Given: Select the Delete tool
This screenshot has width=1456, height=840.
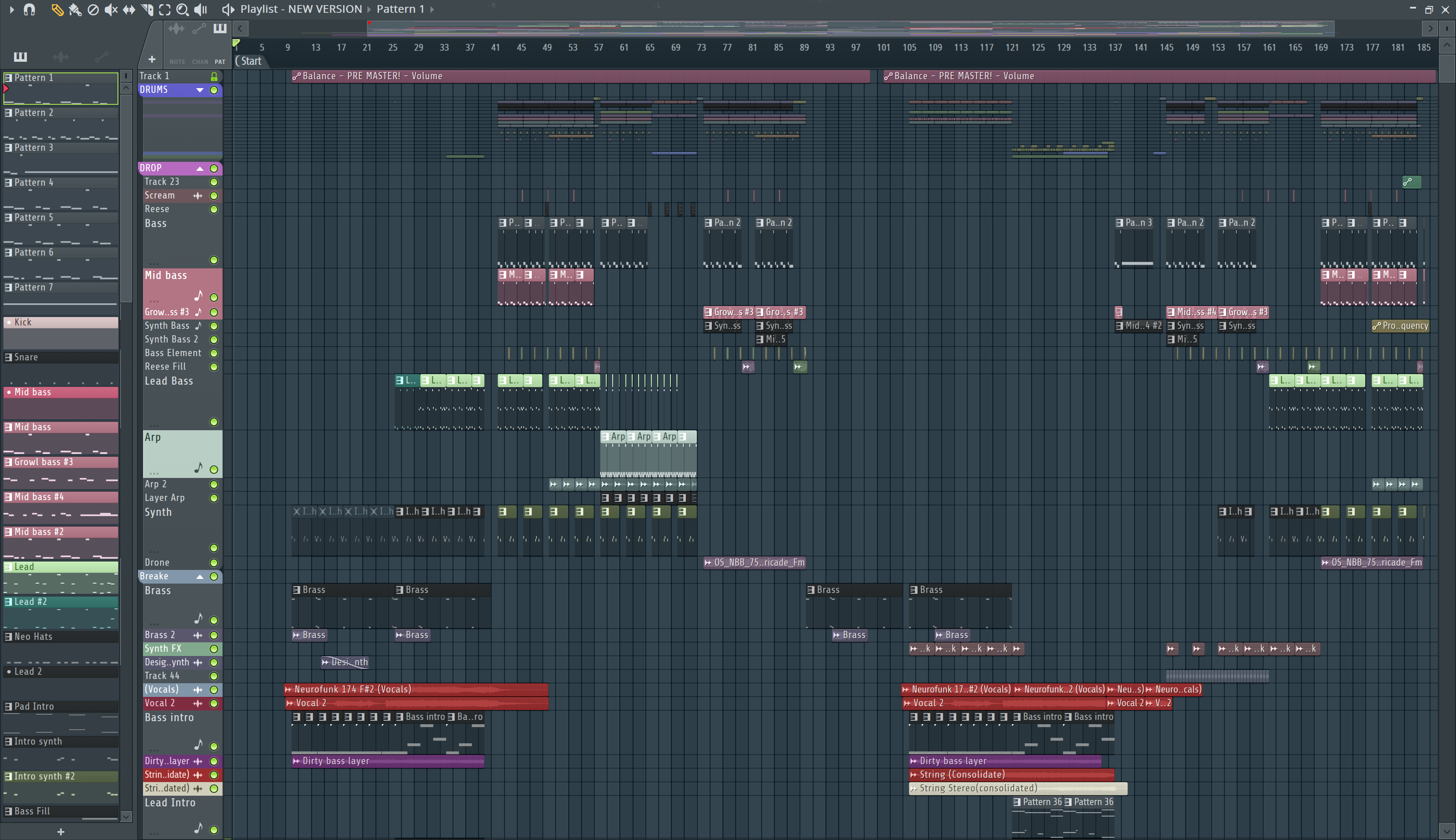Looking at the screenshot, I should pos(93,9).
